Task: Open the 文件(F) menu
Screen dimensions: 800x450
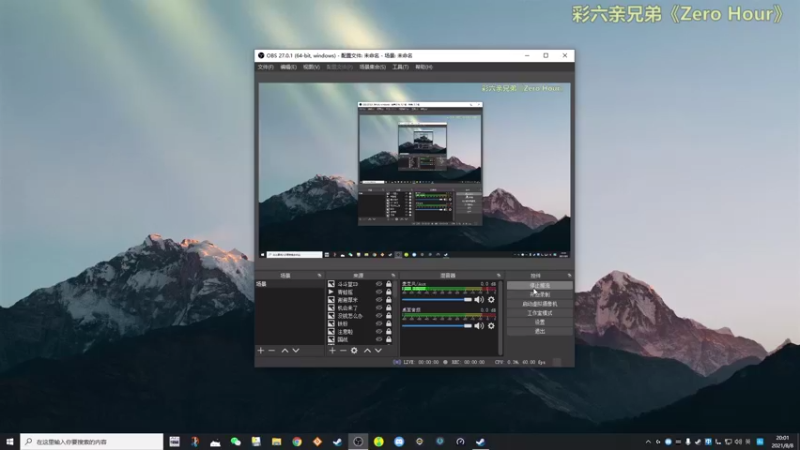Action: pyautogui.click(x=265, y=67)
